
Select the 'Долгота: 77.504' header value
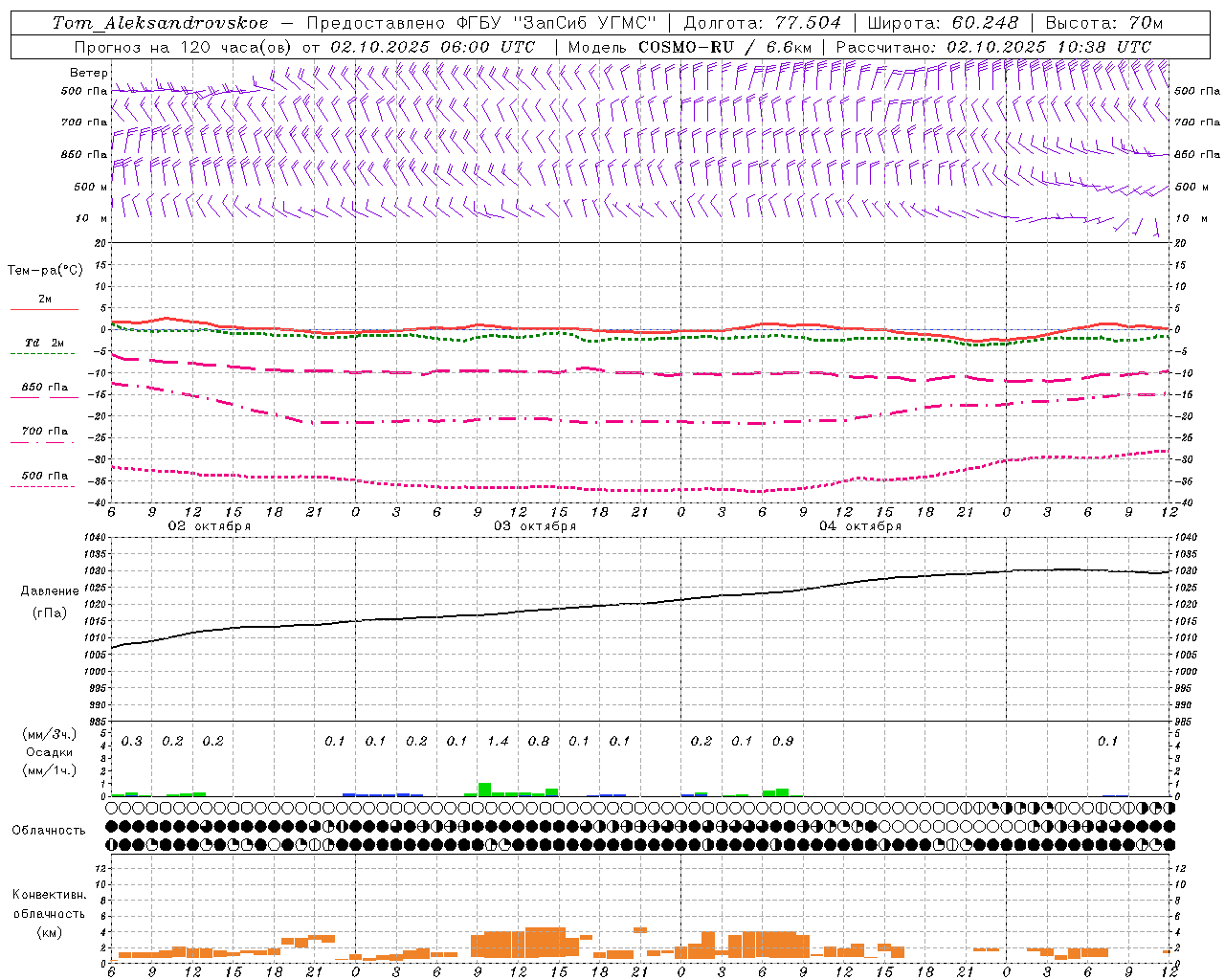point(763,23)
